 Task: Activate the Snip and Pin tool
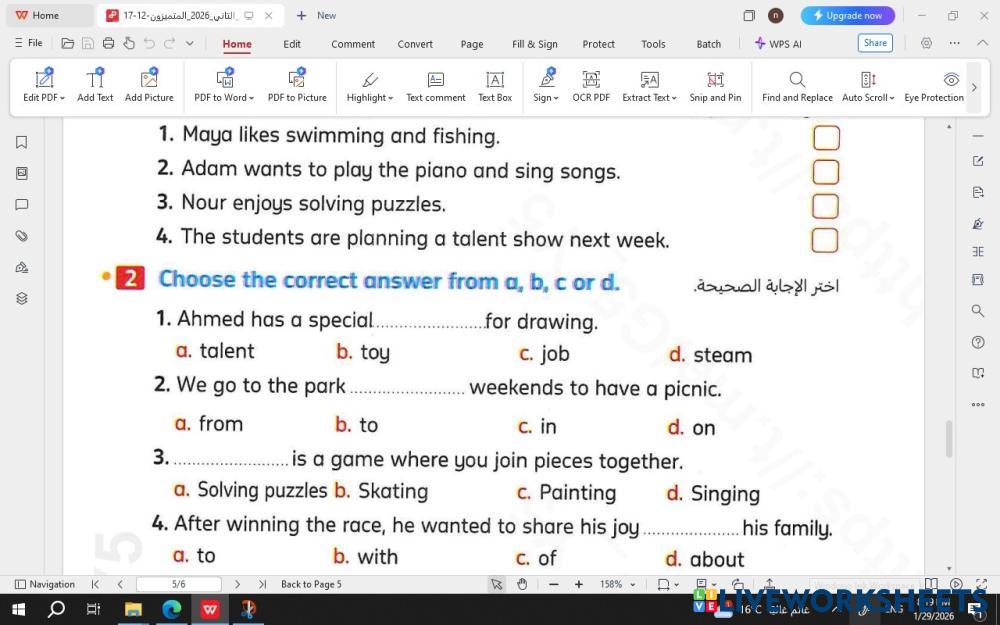pyautogui.click(x=715, y=86)
